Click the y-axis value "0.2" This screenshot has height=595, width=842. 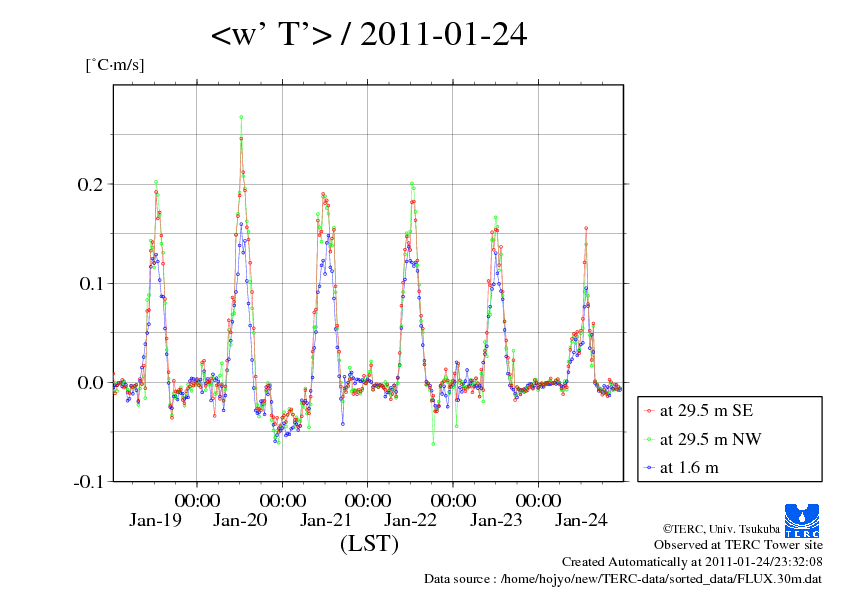[x=90, y=184]
